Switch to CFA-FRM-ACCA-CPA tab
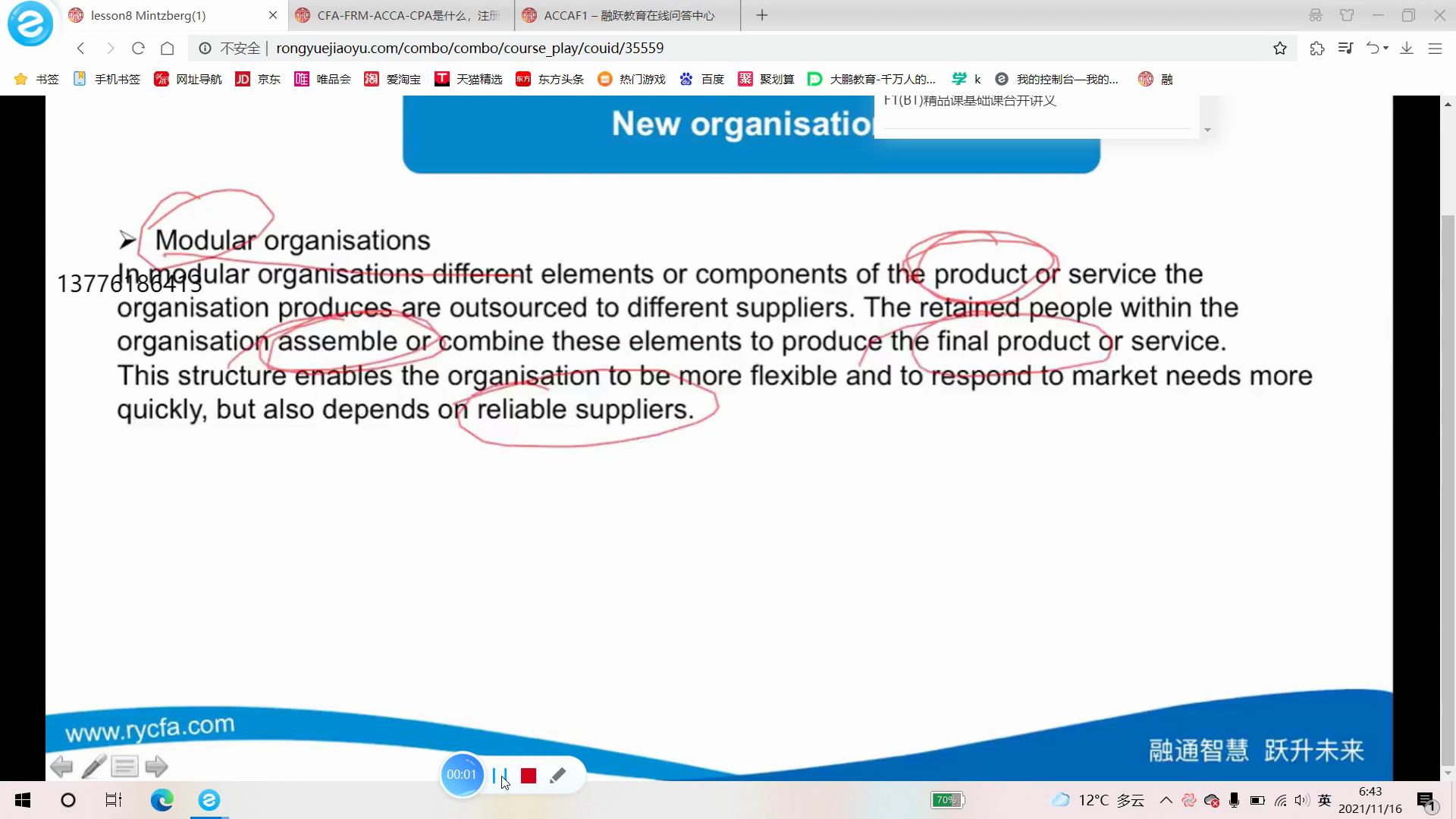1456x819 pixels. point(400,15)
